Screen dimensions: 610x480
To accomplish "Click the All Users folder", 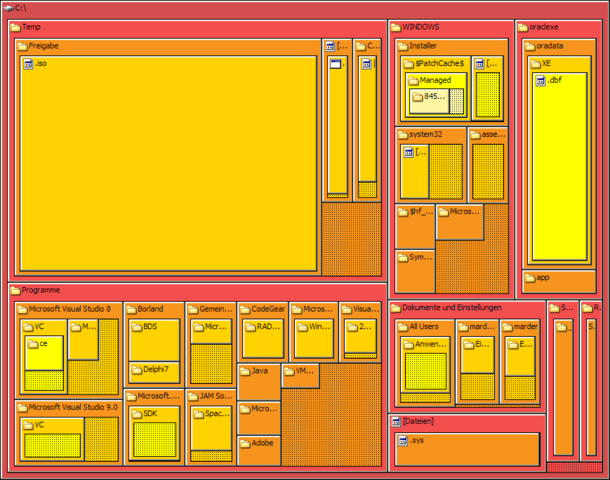I will tap(425, 363).
